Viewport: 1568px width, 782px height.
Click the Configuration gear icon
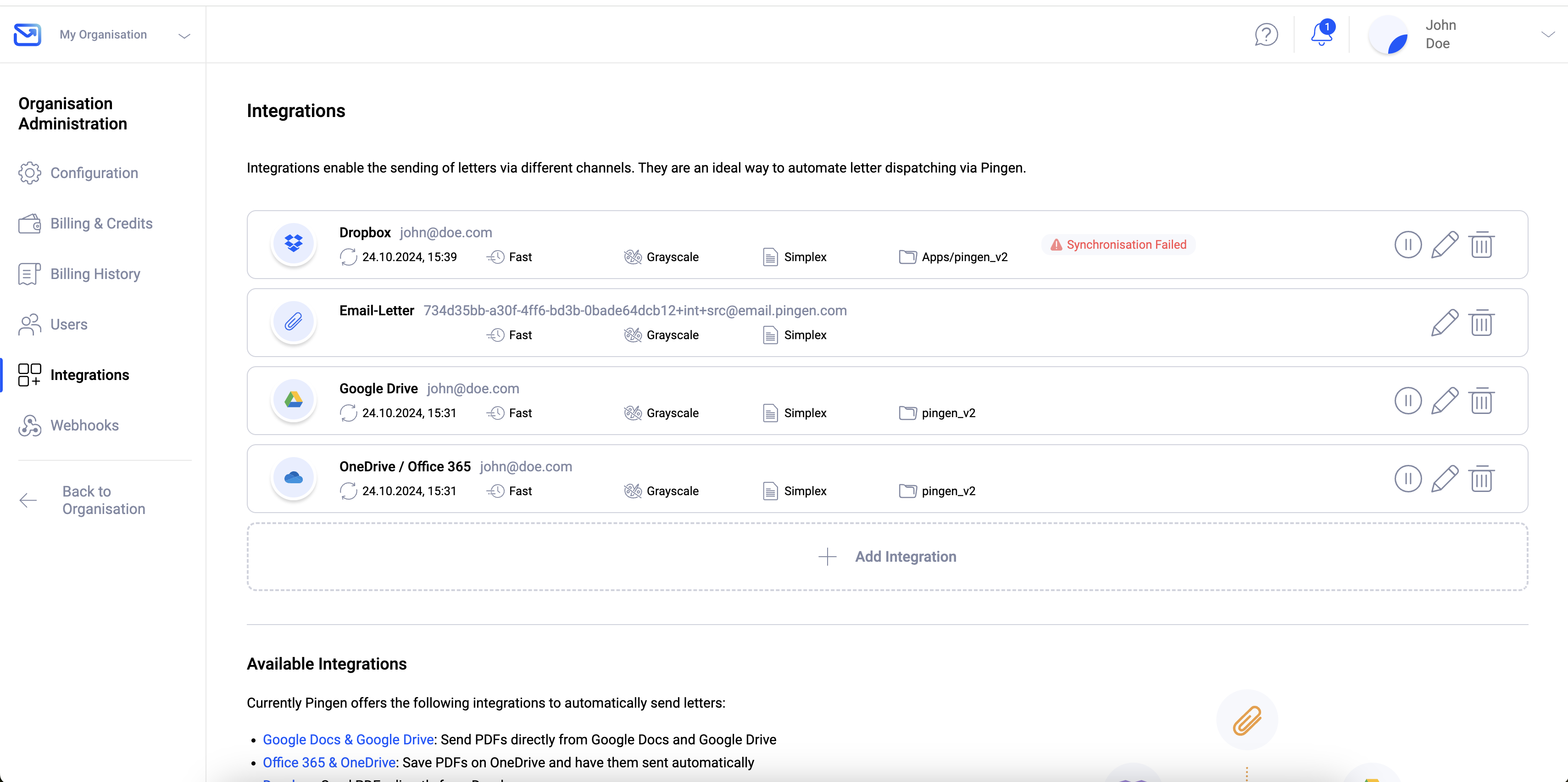(x=29, y=173)
